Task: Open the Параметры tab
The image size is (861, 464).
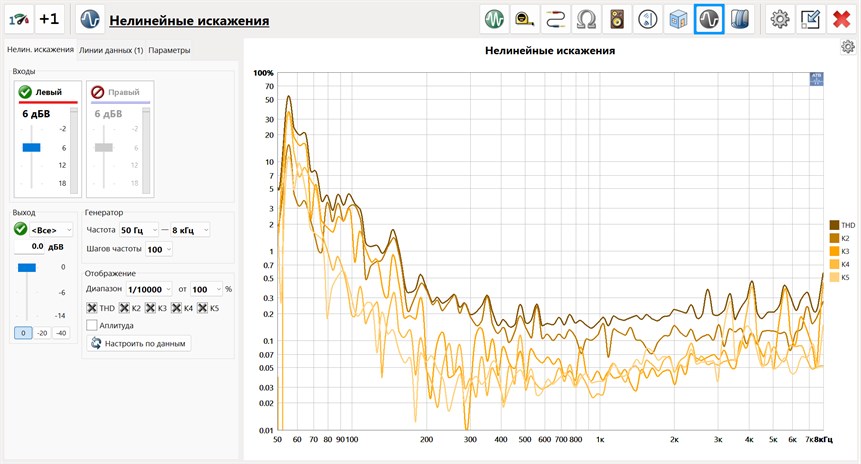Action: point(169,50)
